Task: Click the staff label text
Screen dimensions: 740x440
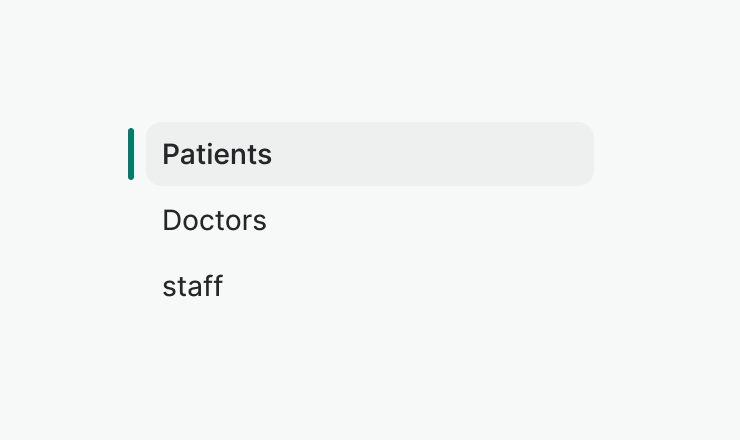Action: pyautogui.click(x=192, y=287)
